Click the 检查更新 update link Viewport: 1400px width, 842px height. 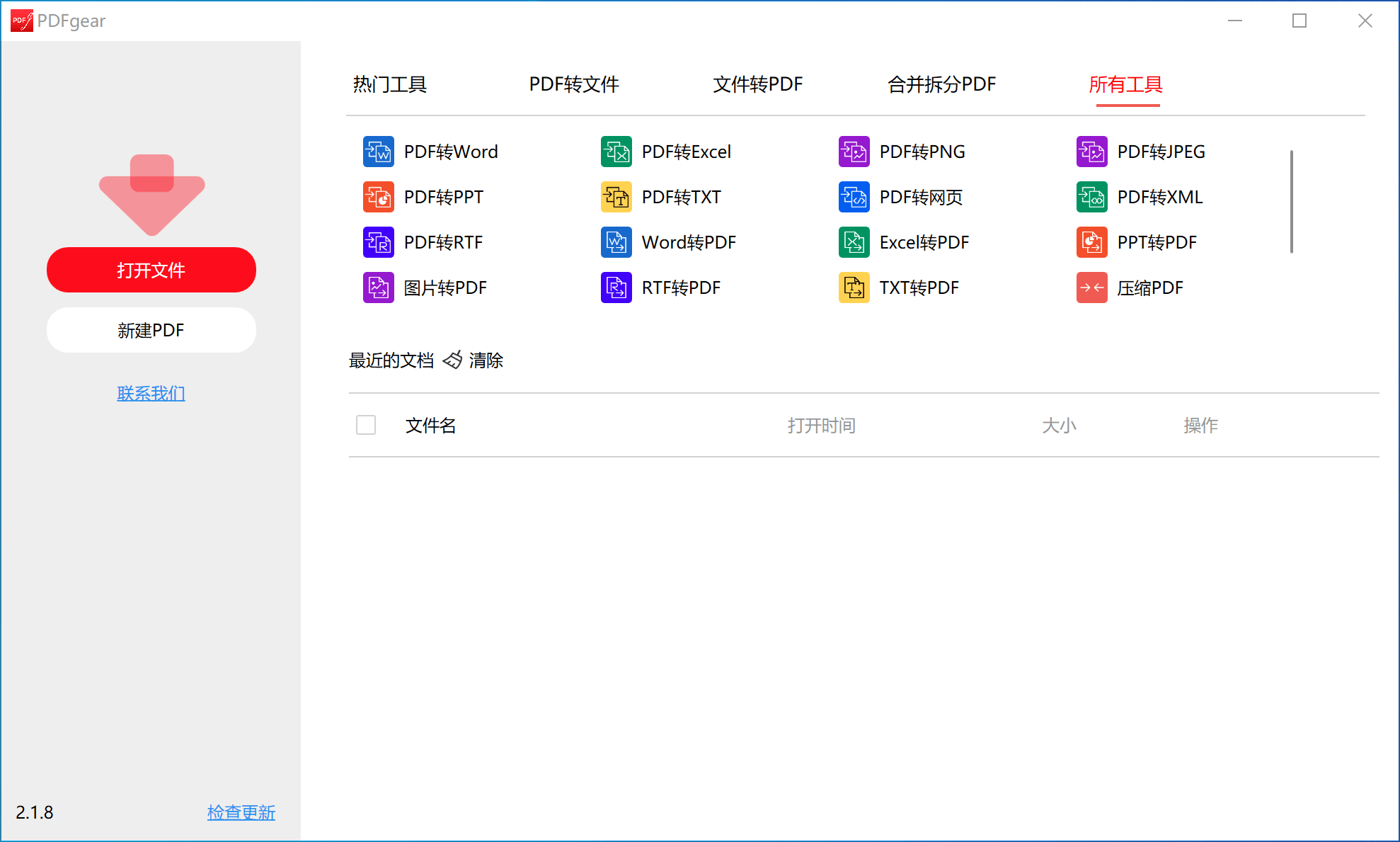click(241, 812)
